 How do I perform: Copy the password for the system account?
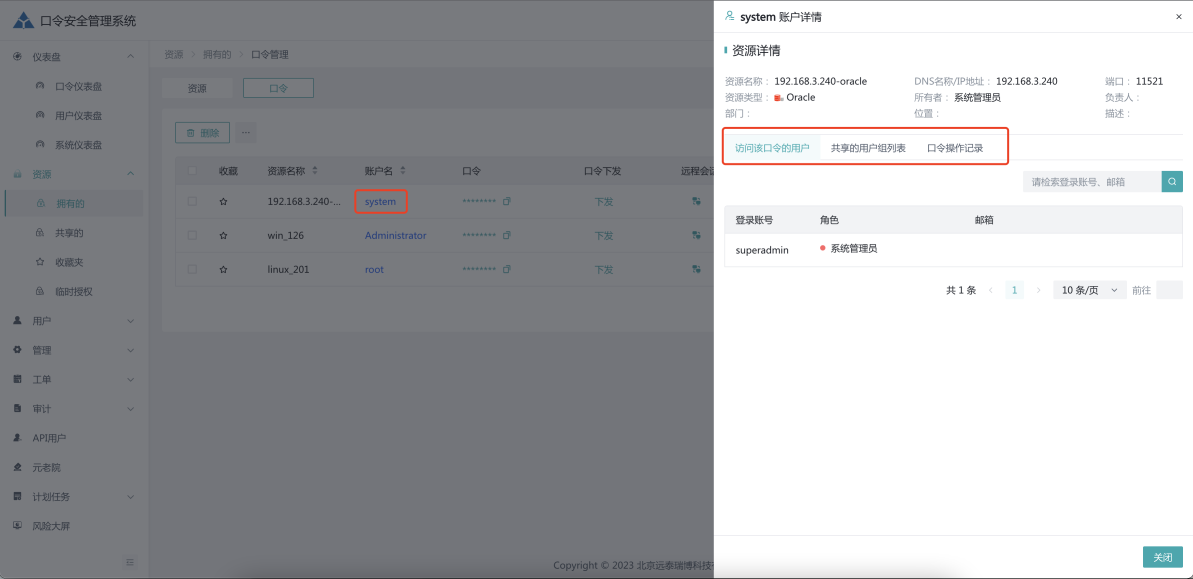point(507,202)
